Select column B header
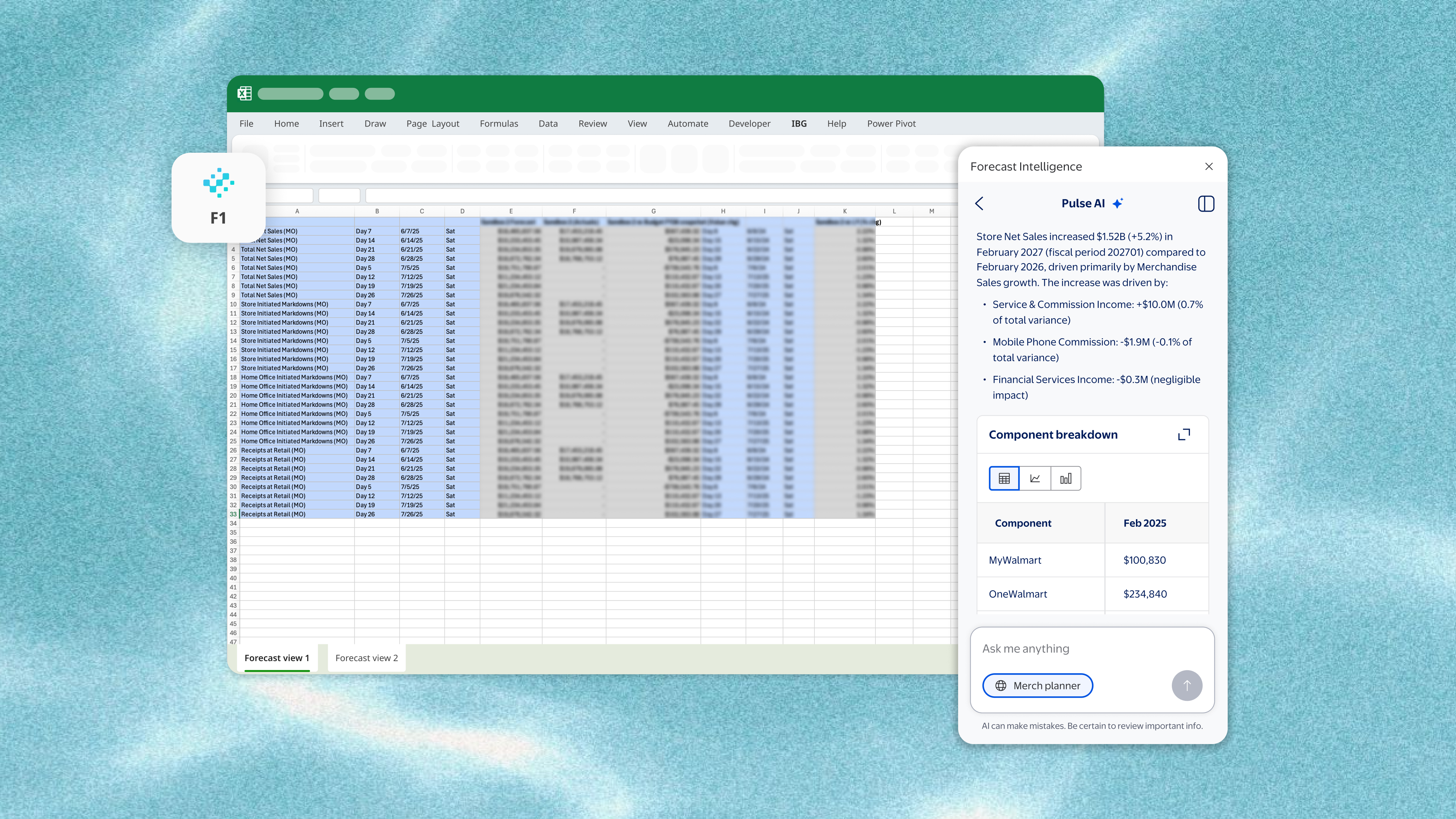The height and width of the screenshot is (819, 1456). point(377,211)
